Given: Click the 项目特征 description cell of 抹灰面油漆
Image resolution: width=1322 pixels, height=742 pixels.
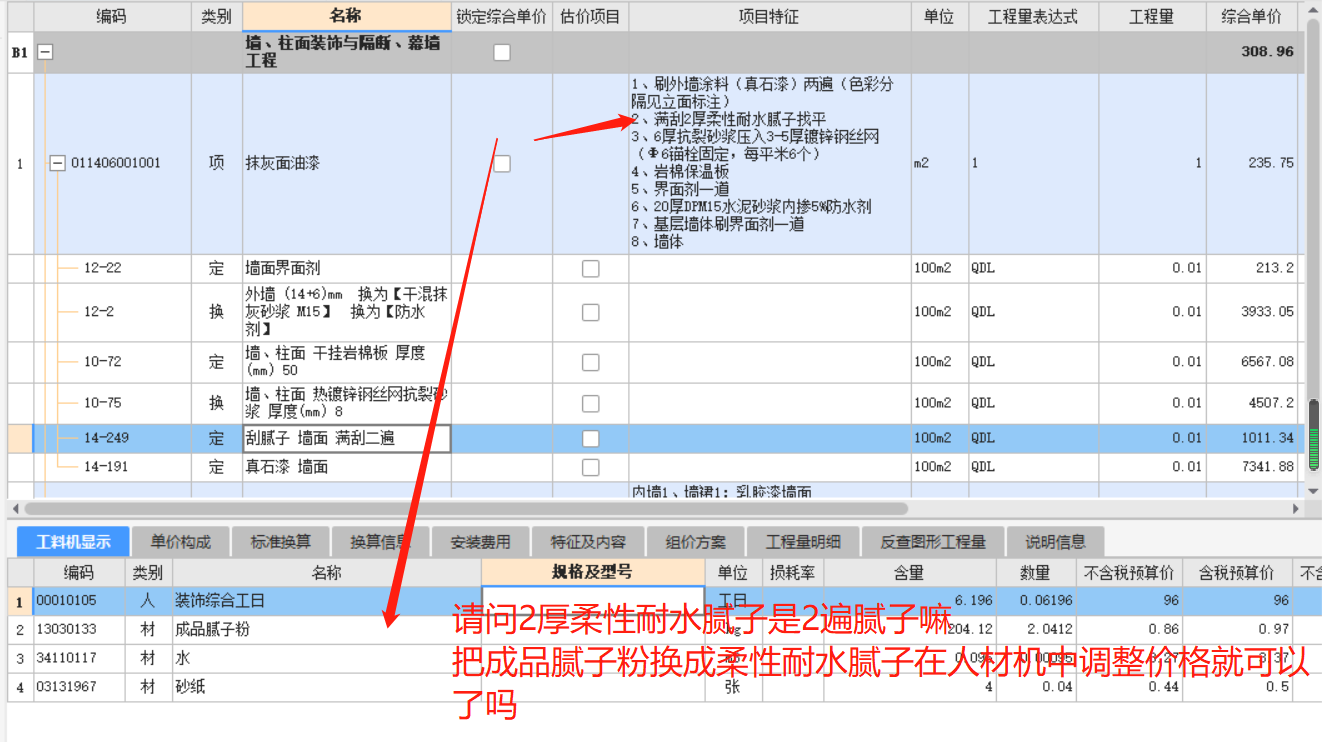Looking at the screenshot, I should [x=769, y=163].
